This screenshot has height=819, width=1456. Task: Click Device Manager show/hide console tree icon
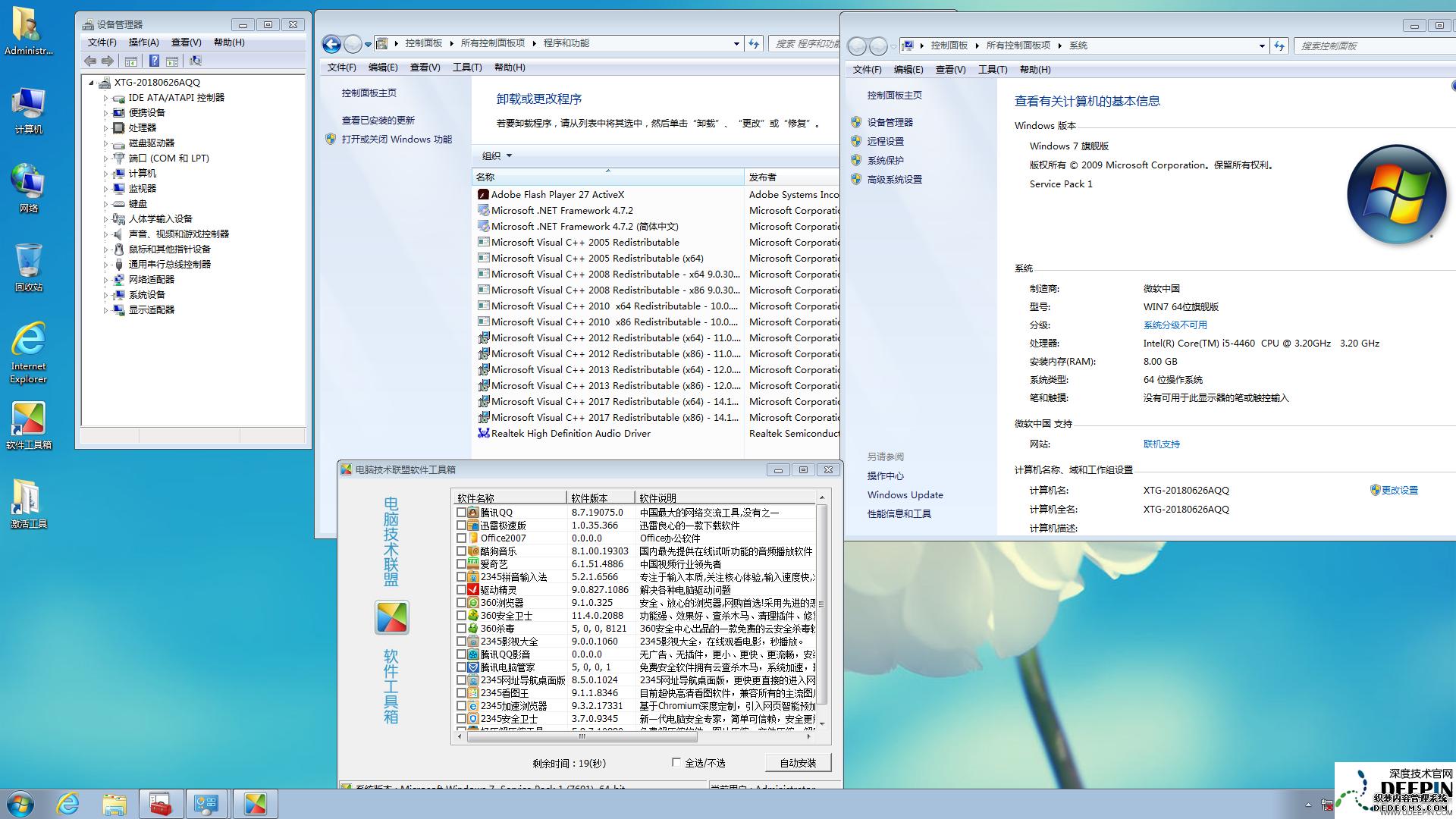(131, 61)
